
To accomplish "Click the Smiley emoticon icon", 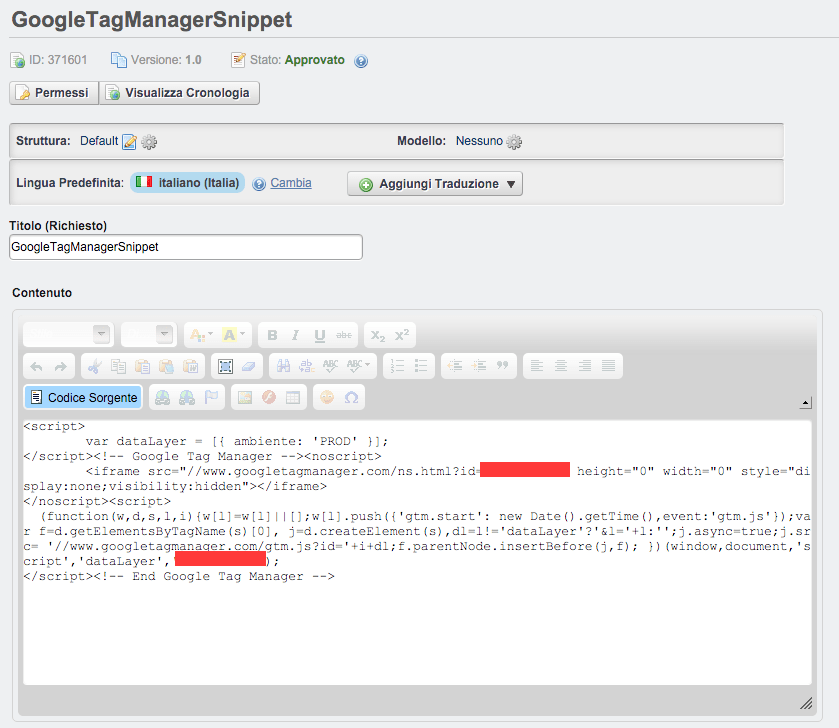I will tap(327, 397).
